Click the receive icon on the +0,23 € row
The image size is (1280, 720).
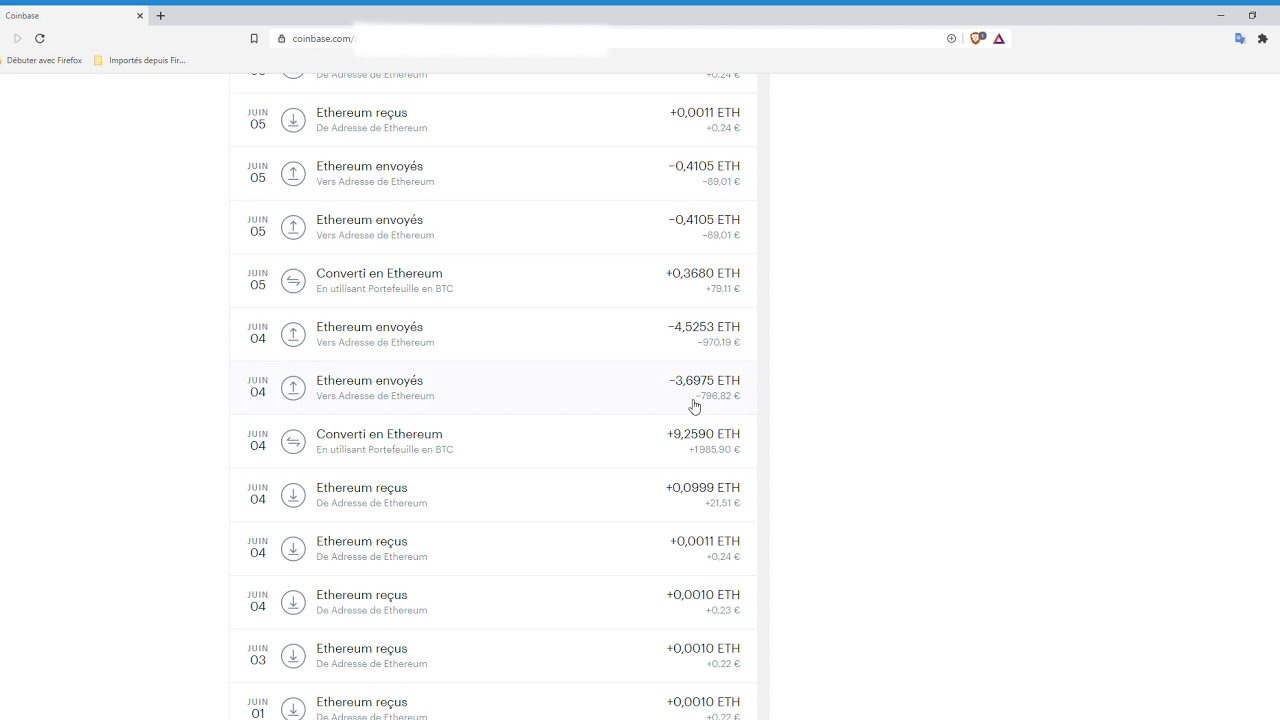293,602
